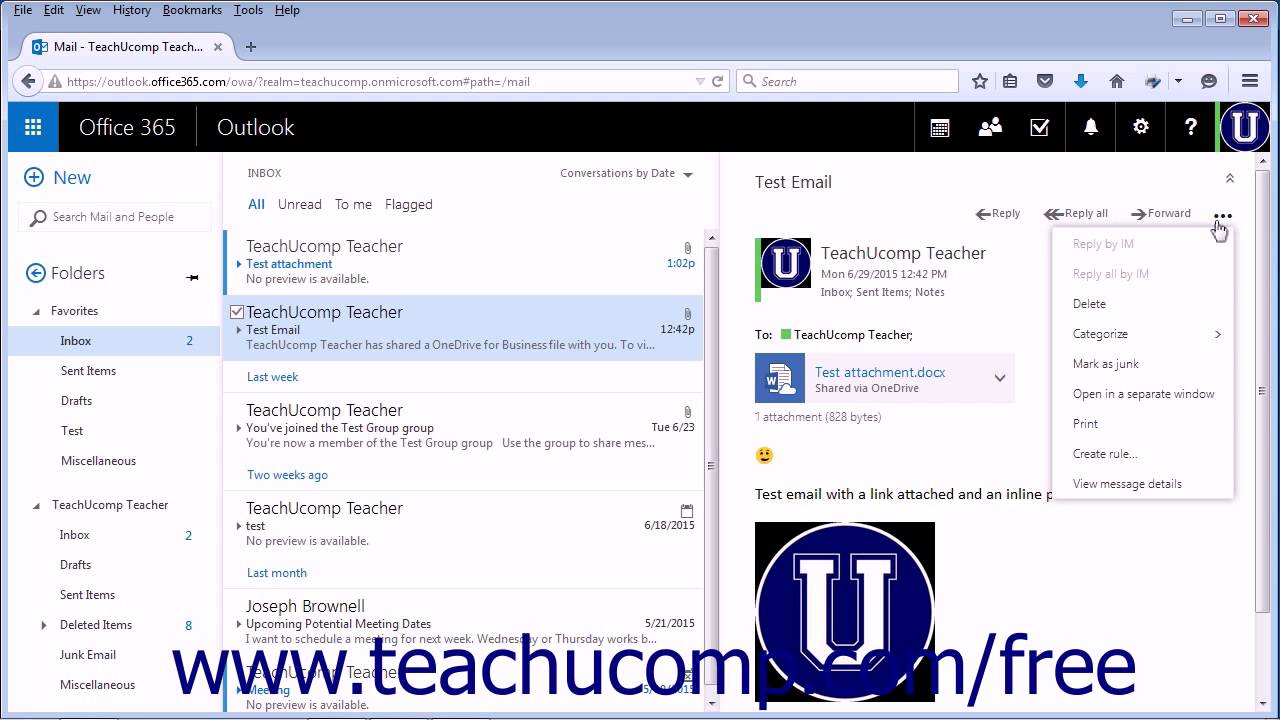Choose View message details
The image size is (1280, 720).
(1143, 484)
